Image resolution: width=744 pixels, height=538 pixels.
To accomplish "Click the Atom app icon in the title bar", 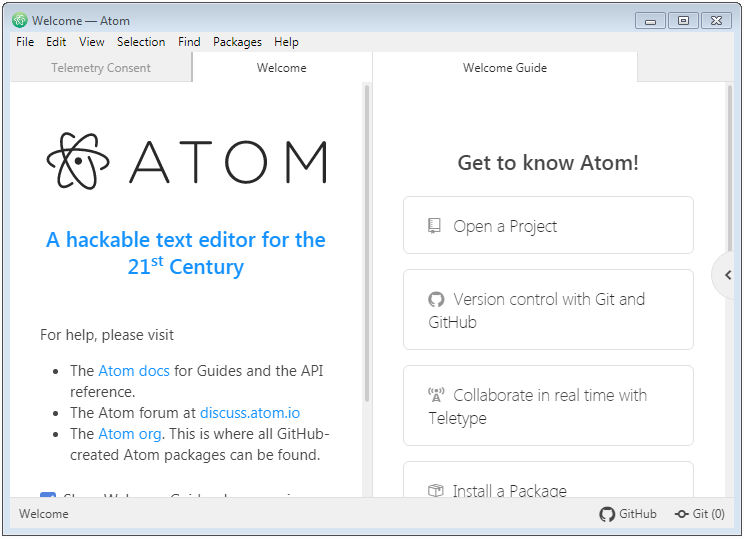I will 20,20.
